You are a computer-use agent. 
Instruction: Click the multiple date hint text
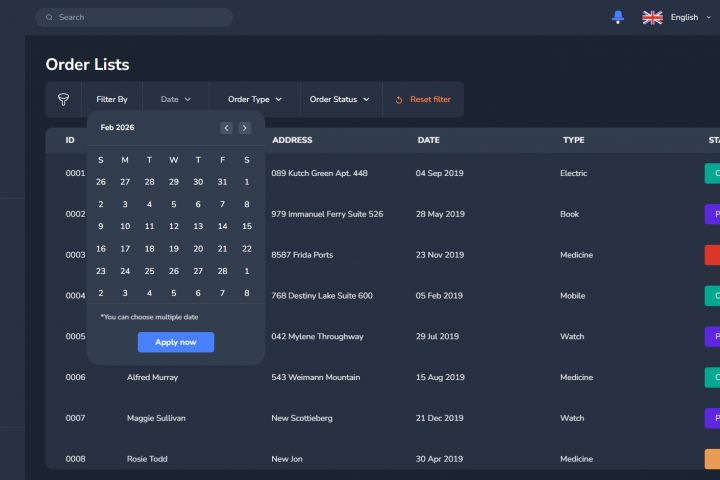(149, 317)
